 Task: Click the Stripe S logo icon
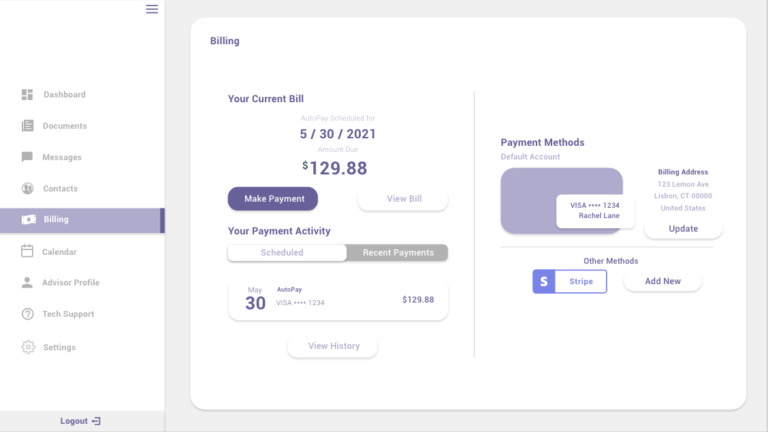pos(543,282)
